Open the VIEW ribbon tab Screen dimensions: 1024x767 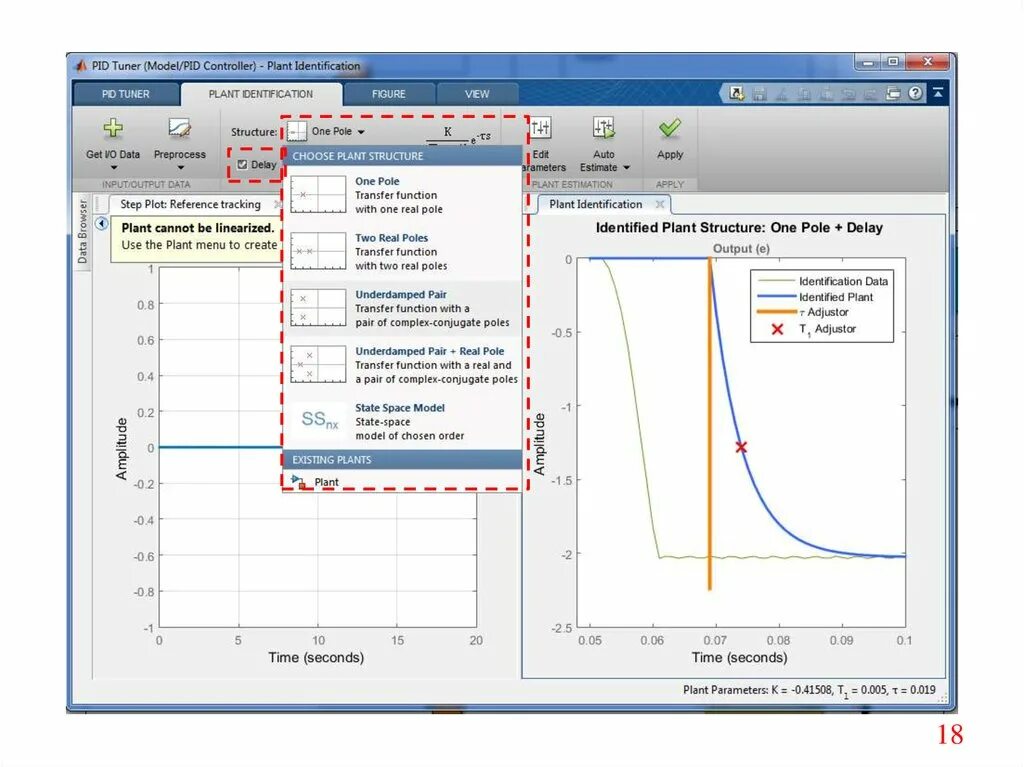click(x=477, y=94)
